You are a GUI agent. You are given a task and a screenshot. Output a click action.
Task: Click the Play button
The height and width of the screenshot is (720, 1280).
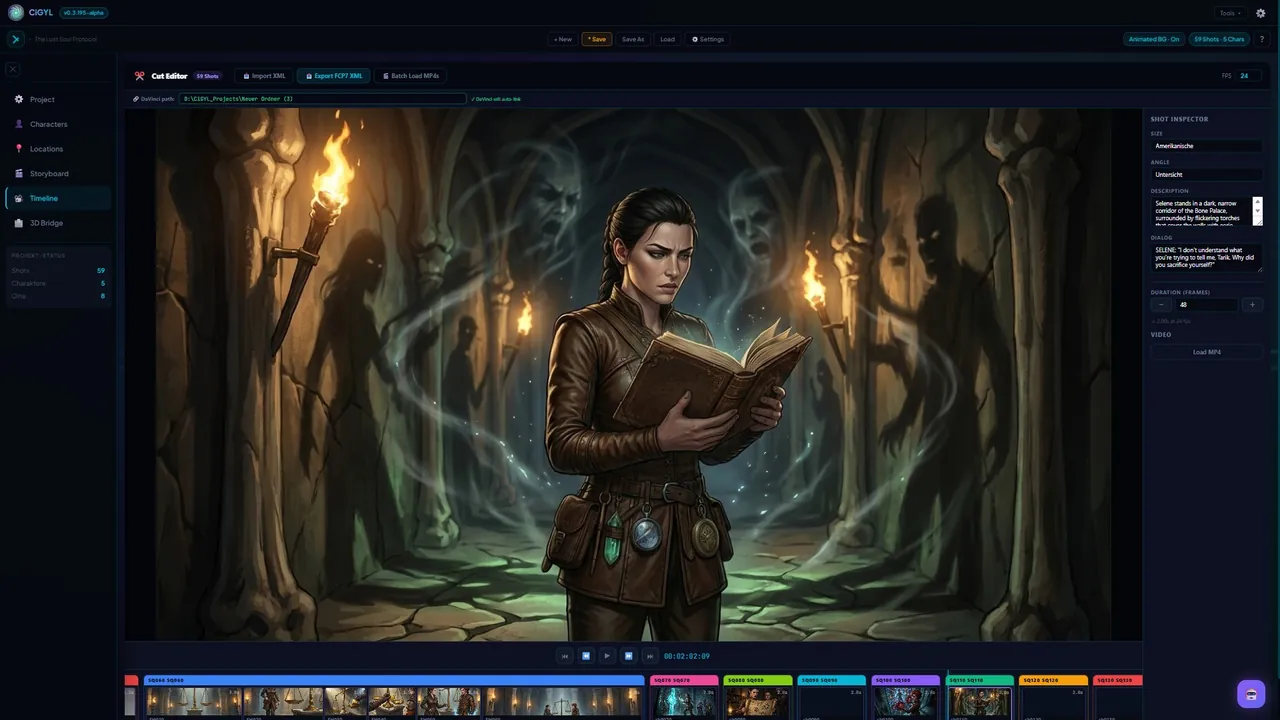607,656
